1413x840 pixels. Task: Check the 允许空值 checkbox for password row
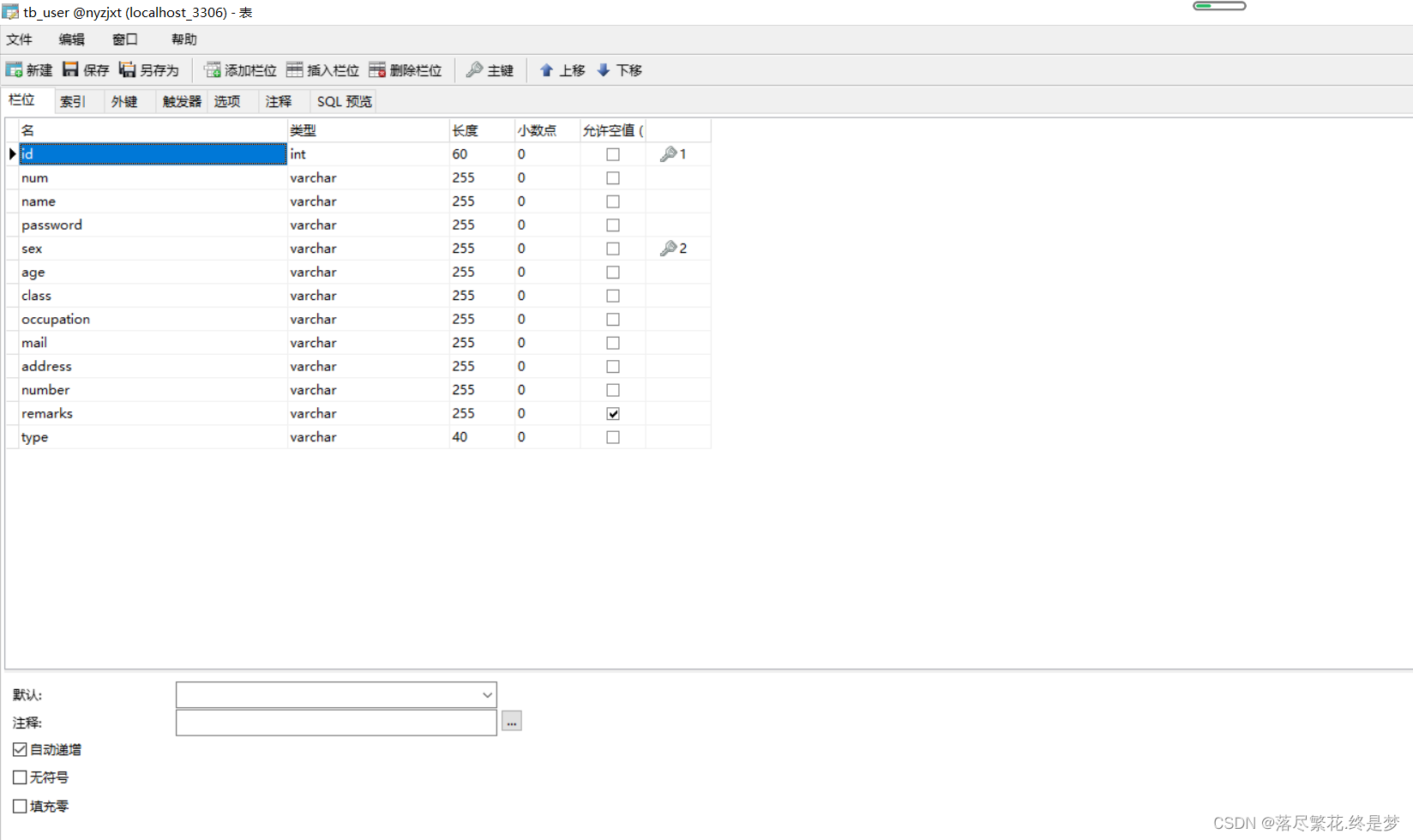tap(612, 225)
